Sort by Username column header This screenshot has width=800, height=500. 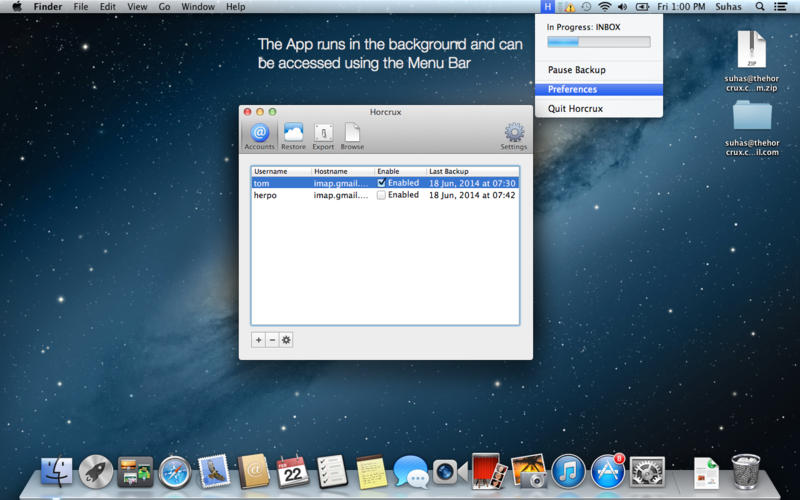(x=280, y=172)
